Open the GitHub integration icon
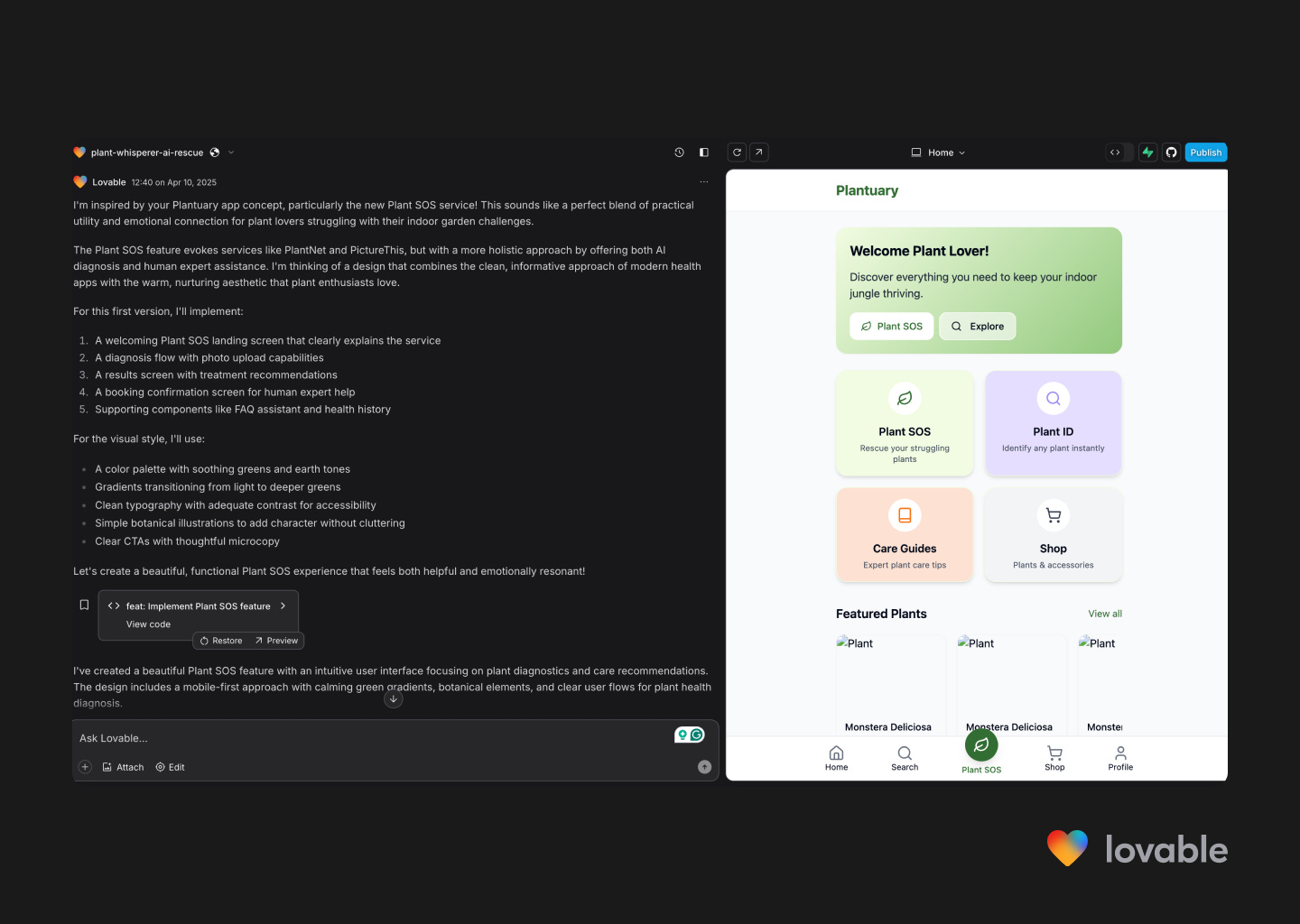This screenshot has height=924, width=1300. pyautogui.click(x=1171, y=152)
